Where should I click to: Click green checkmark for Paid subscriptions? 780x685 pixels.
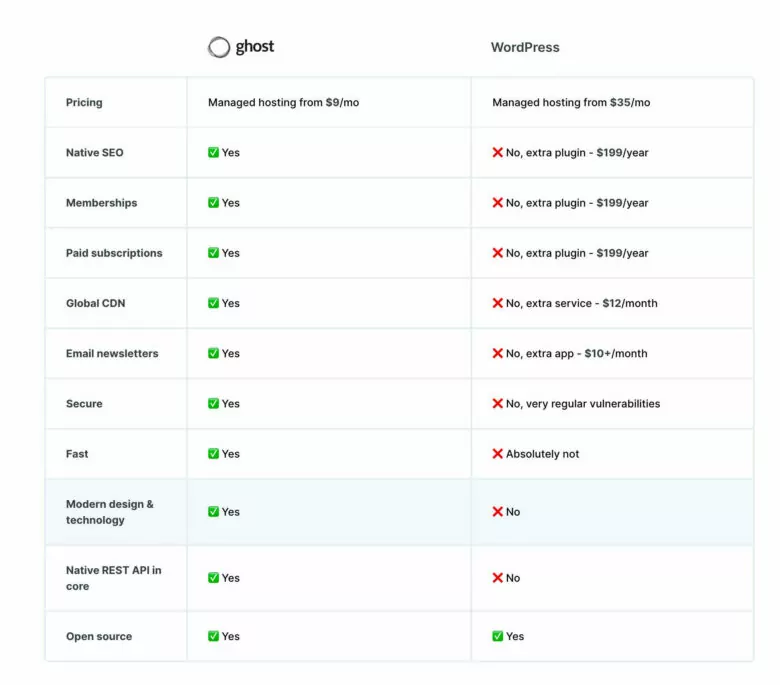[213, 253]
